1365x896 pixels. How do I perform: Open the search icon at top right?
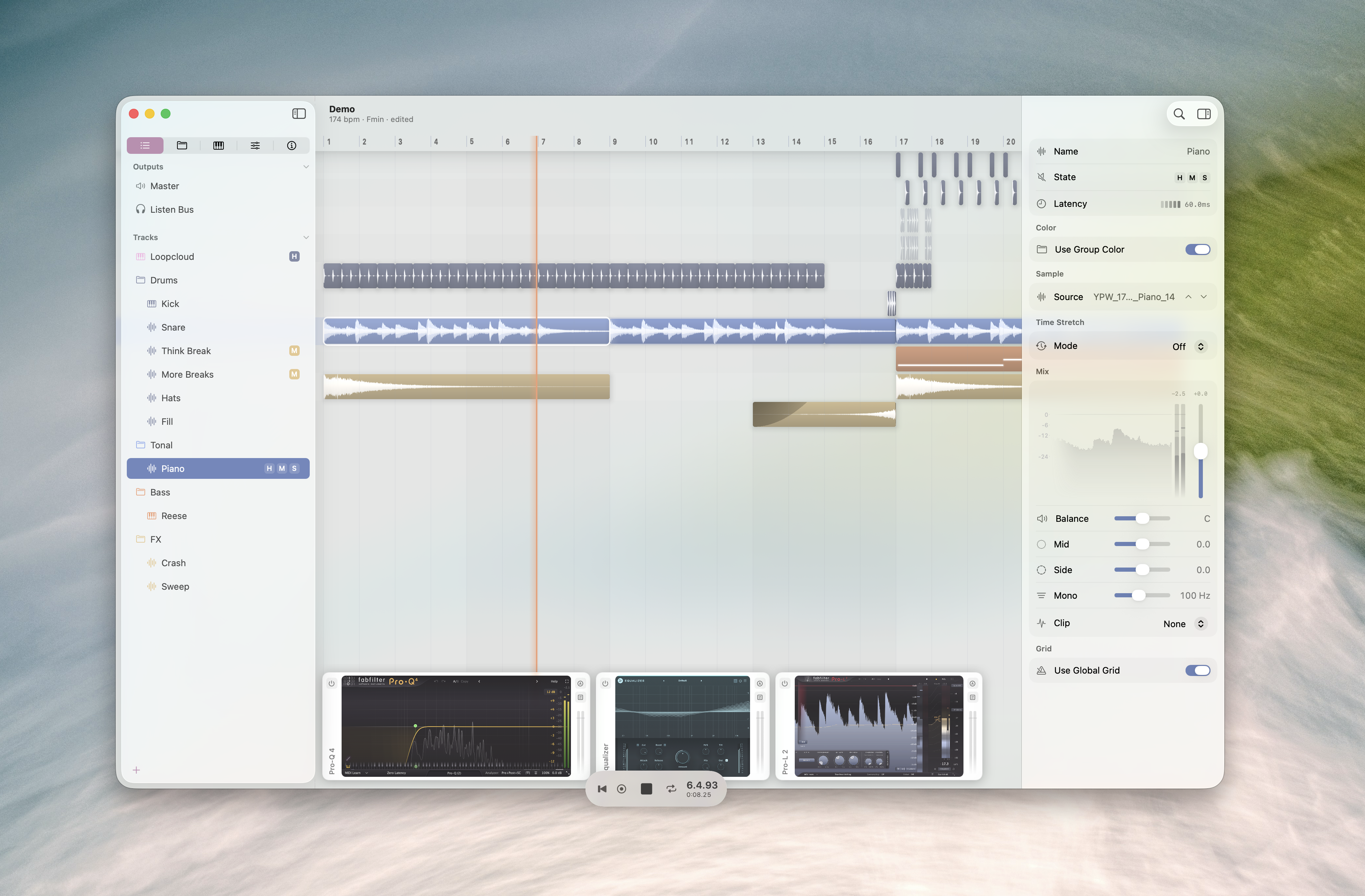tap(1179, 114)
